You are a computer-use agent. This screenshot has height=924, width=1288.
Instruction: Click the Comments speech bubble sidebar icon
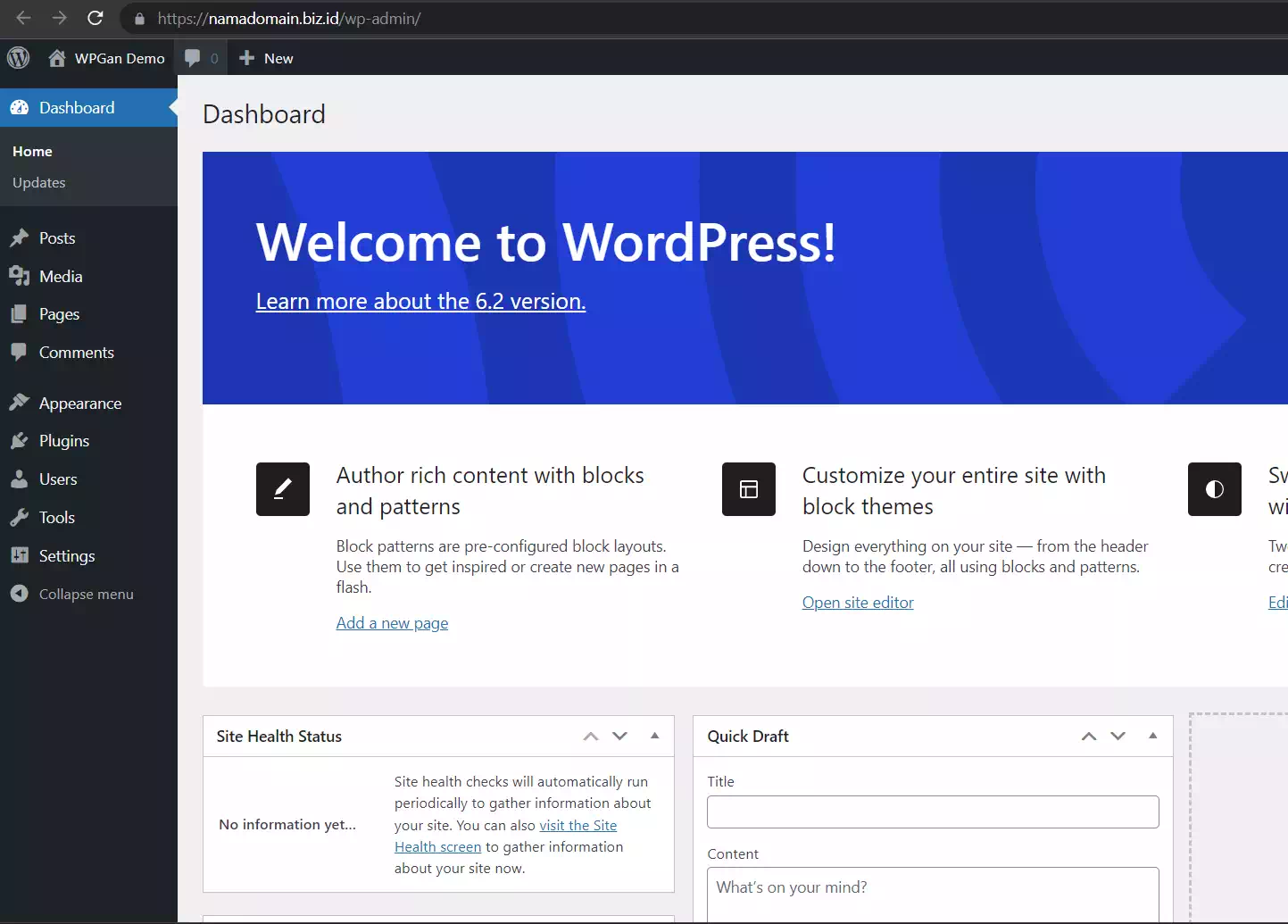[x=20, y=352]
